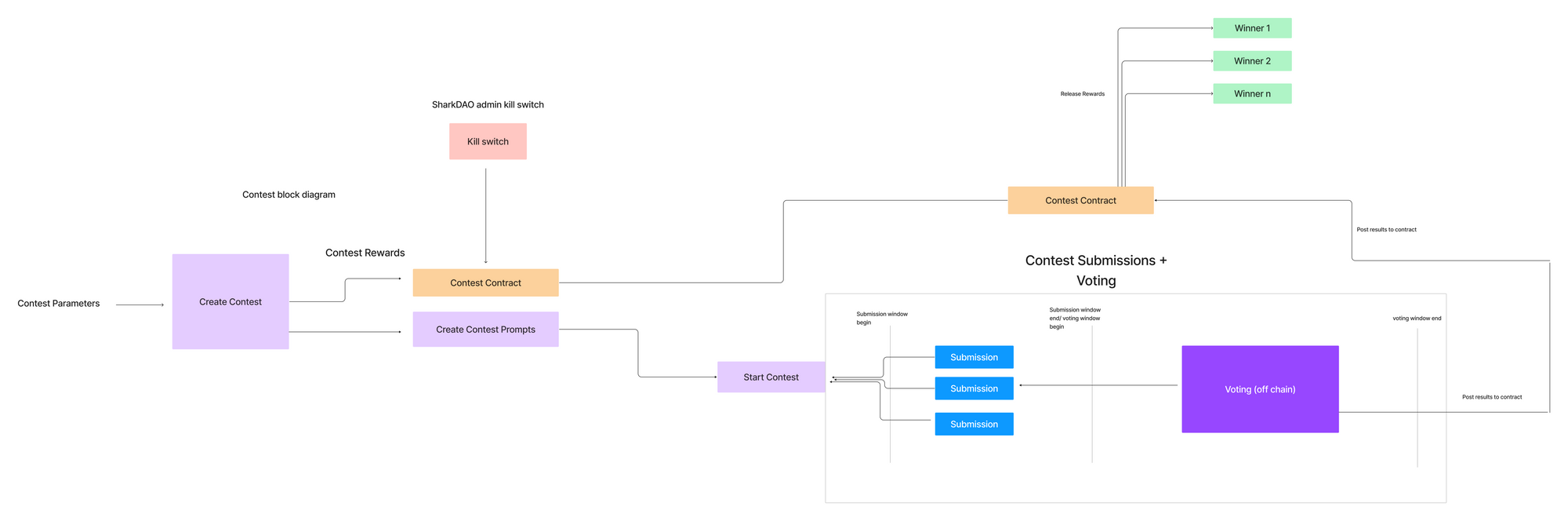
Task: Select the voting window end label
Action: pyautogui.click(x=1416, y=319)
